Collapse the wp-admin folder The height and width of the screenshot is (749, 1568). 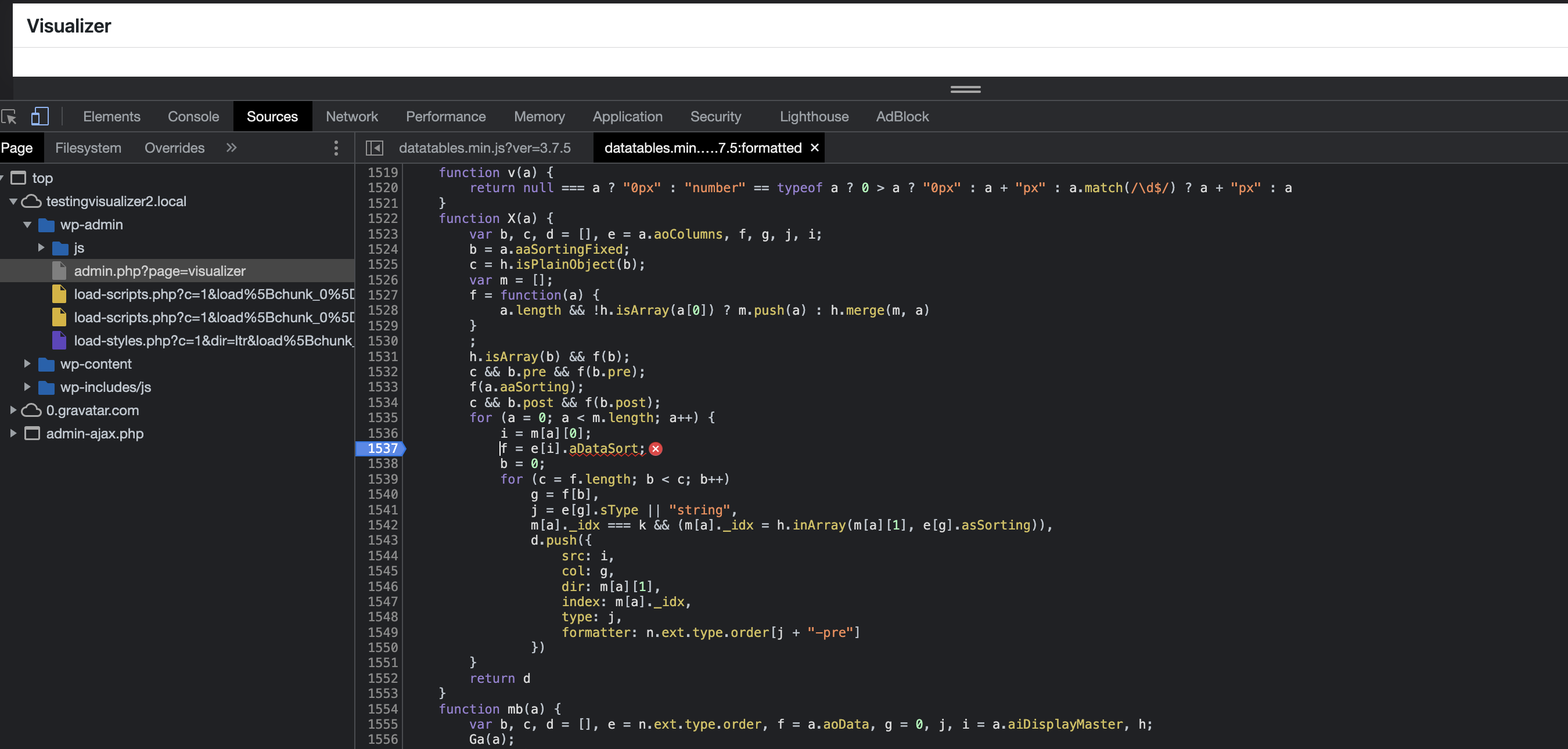[x=27, y=225]
